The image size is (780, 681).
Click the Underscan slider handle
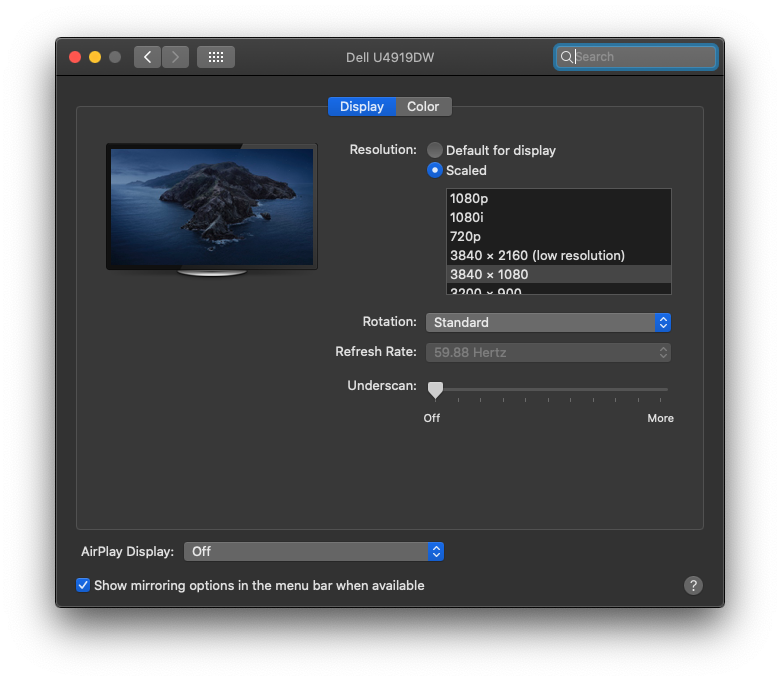[435, 390]
